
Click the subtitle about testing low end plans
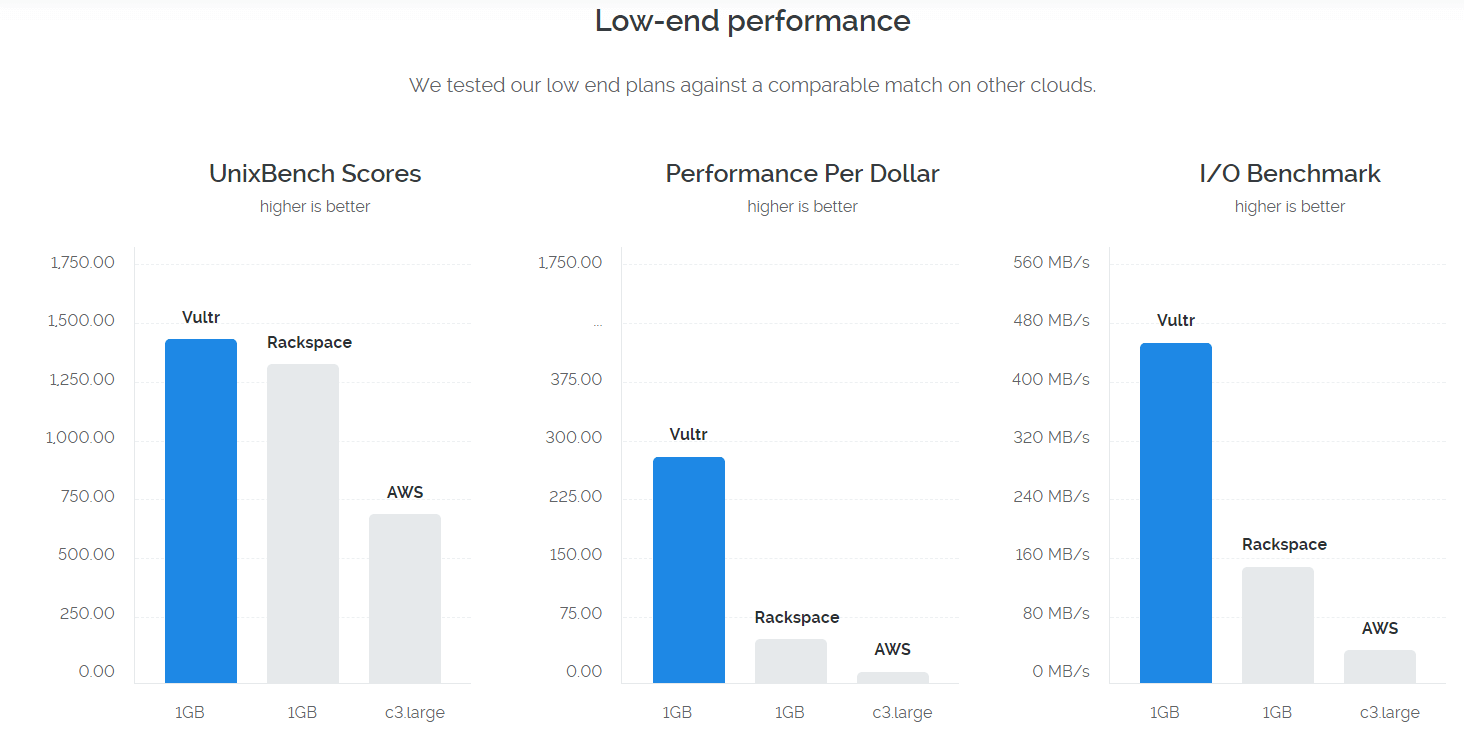tap(752, 85)
